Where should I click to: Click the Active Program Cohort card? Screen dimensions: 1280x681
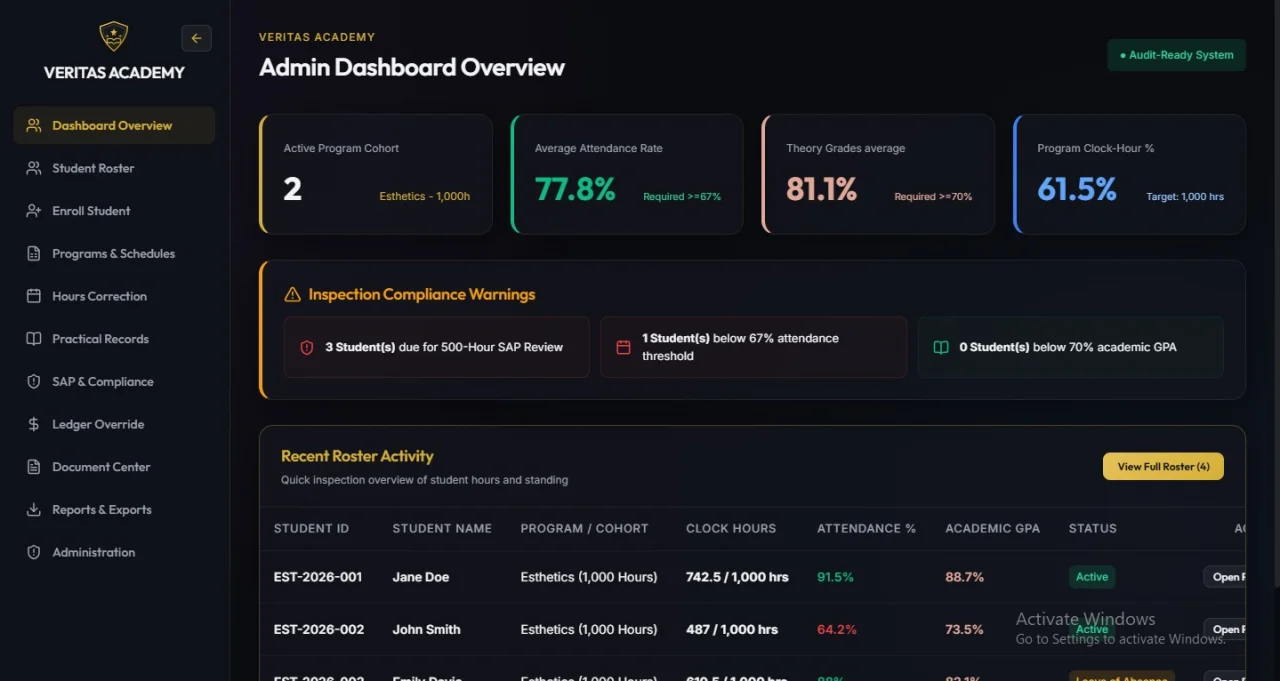(x=376, y=174)
